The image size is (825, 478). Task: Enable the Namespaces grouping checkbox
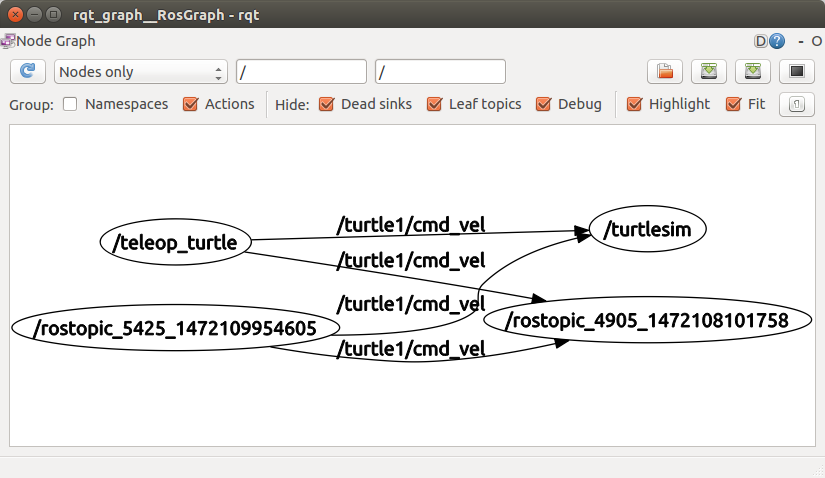tap(71, 104)
